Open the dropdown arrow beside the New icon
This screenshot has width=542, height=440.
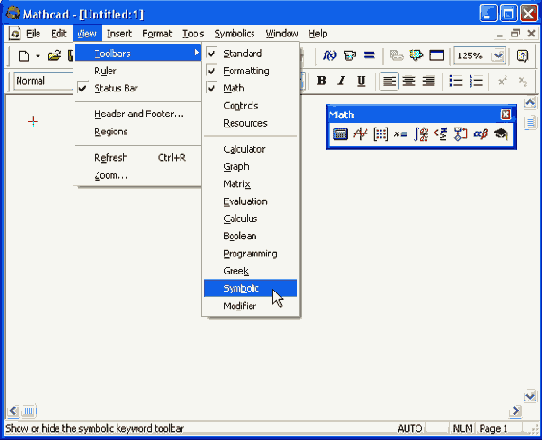click(x=38, y=56)
